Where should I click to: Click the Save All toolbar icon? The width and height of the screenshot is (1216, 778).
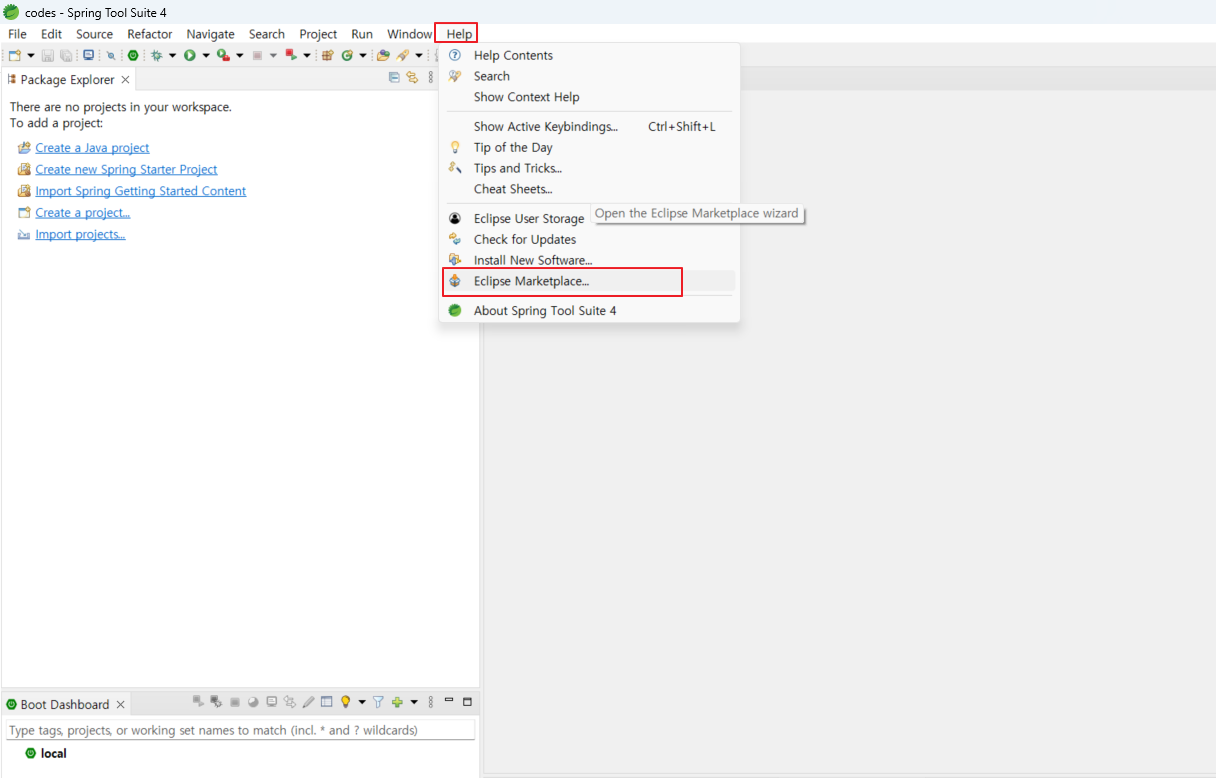[66, 55]
